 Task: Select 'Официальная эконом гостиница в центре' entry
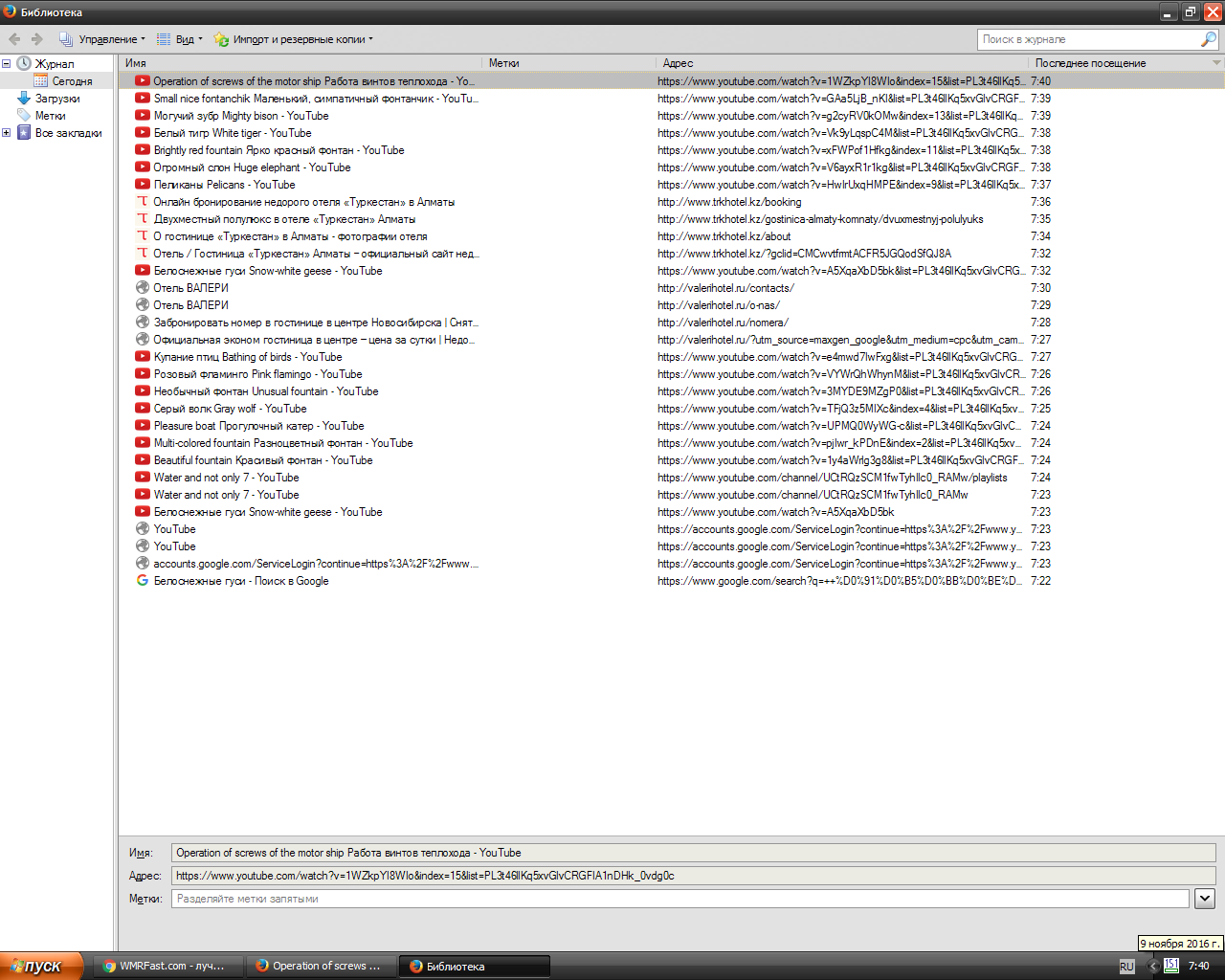pos(671,340)
